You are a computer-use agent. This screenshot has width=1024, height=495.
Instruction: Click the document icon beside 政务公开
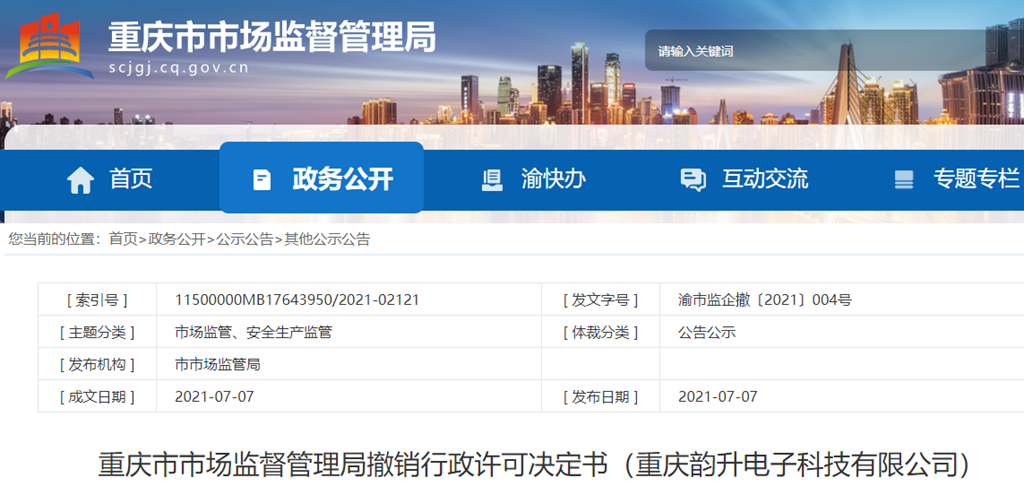[262, 180]
